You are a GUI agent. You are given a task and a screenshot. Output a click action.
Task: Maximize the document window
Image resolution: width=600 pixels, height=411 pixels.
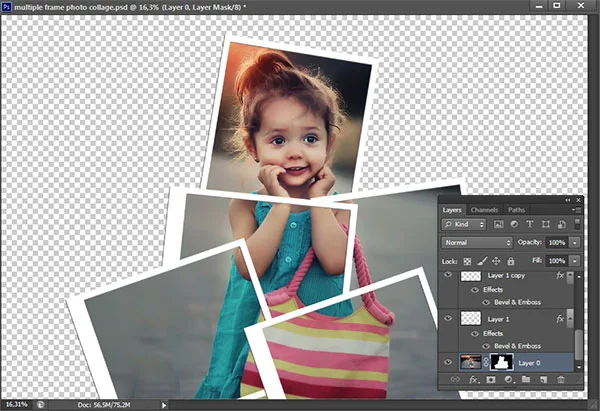click(x=557, y=5)
